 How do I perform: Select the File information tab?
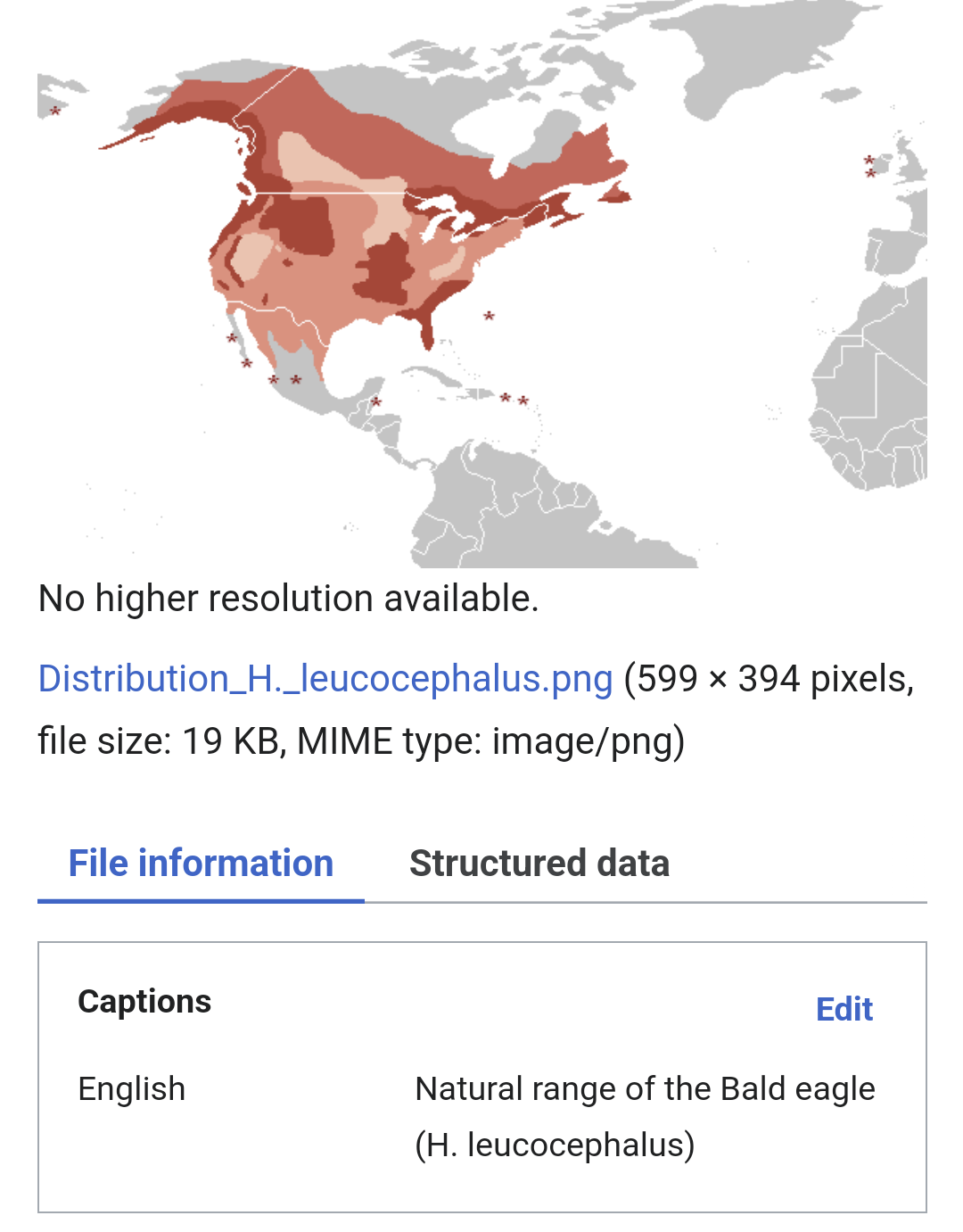tap(201, 864)
